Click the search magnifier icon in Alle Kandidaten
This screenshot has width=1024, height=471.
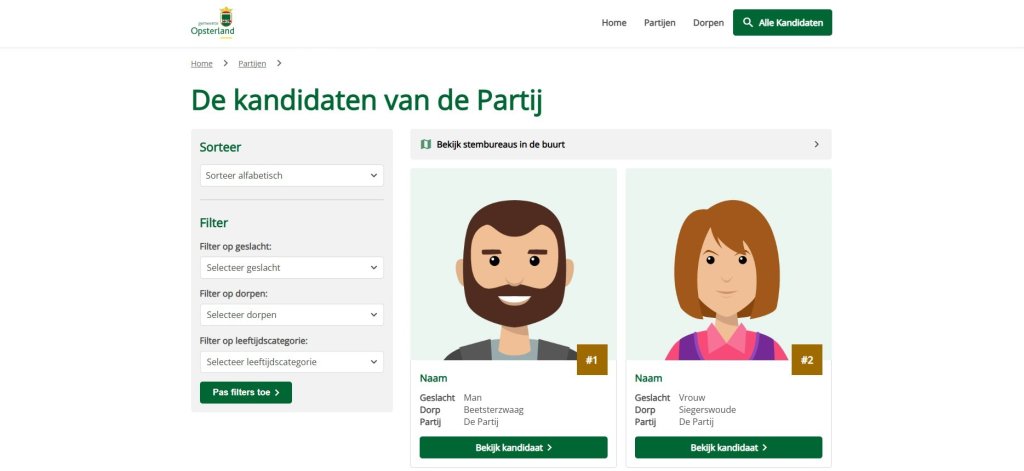pos(748,22)
